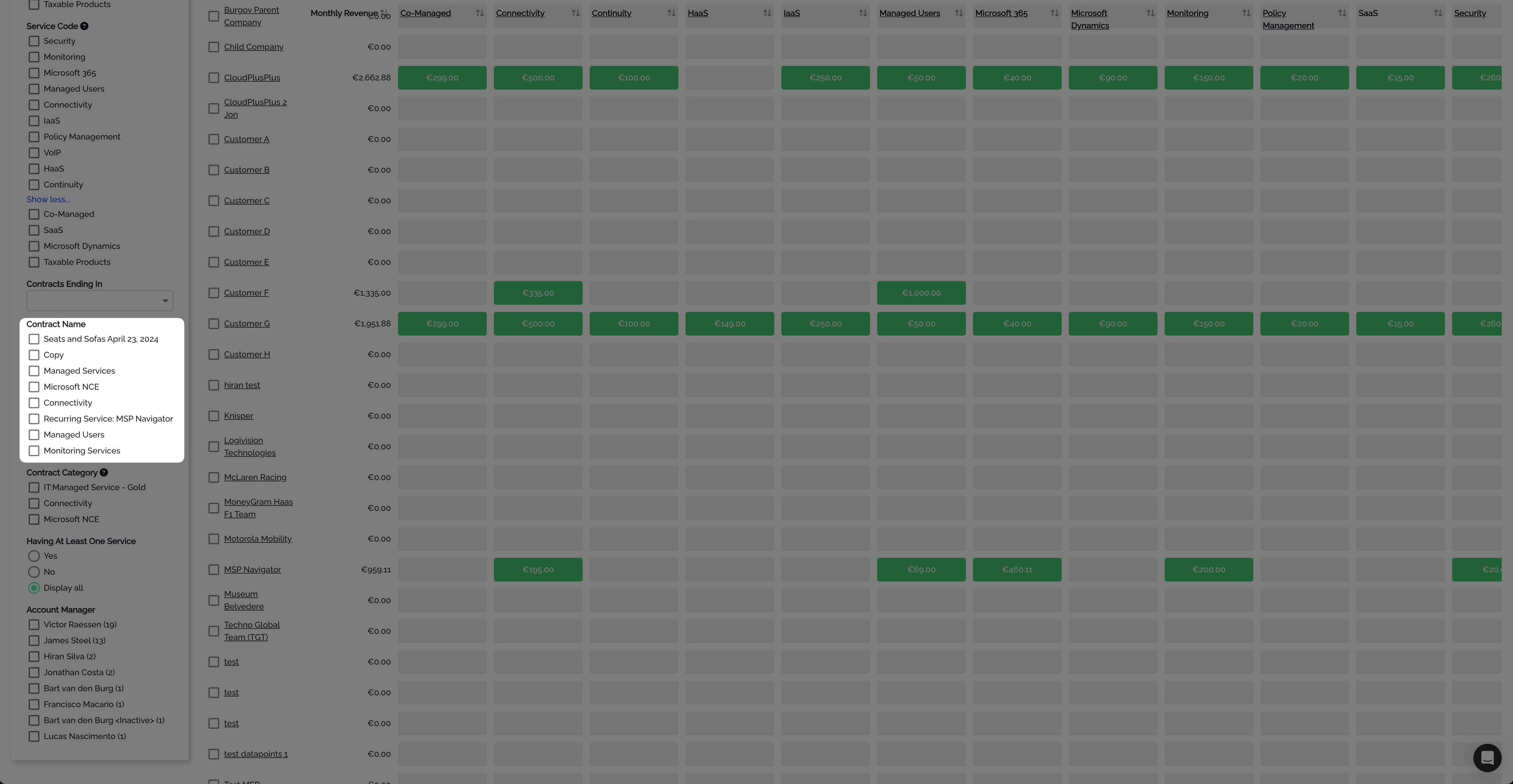Check the Lucas Nascimento (1) account manager

tap(34, 736)
